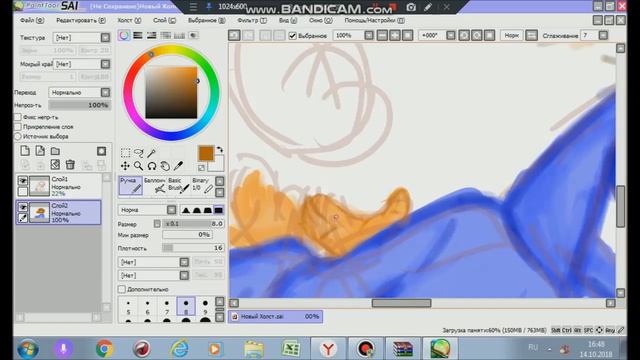
Task: Create a new linework layer
Action: (40, 151)
